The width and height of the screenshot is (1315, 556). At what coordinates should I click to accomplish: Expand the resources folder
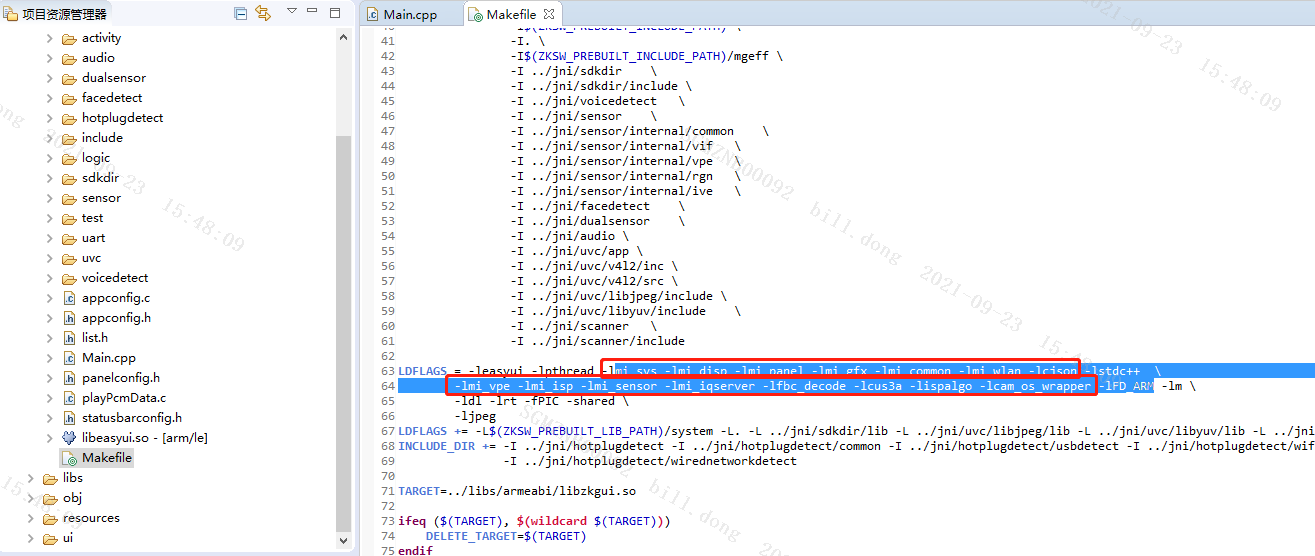tap(31, 518)
